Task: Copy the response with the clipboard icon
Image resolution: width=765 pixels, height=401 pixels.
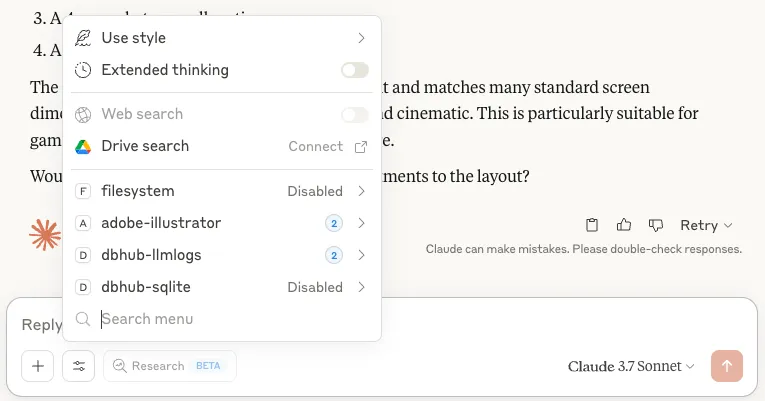Action: pos(592,225)
